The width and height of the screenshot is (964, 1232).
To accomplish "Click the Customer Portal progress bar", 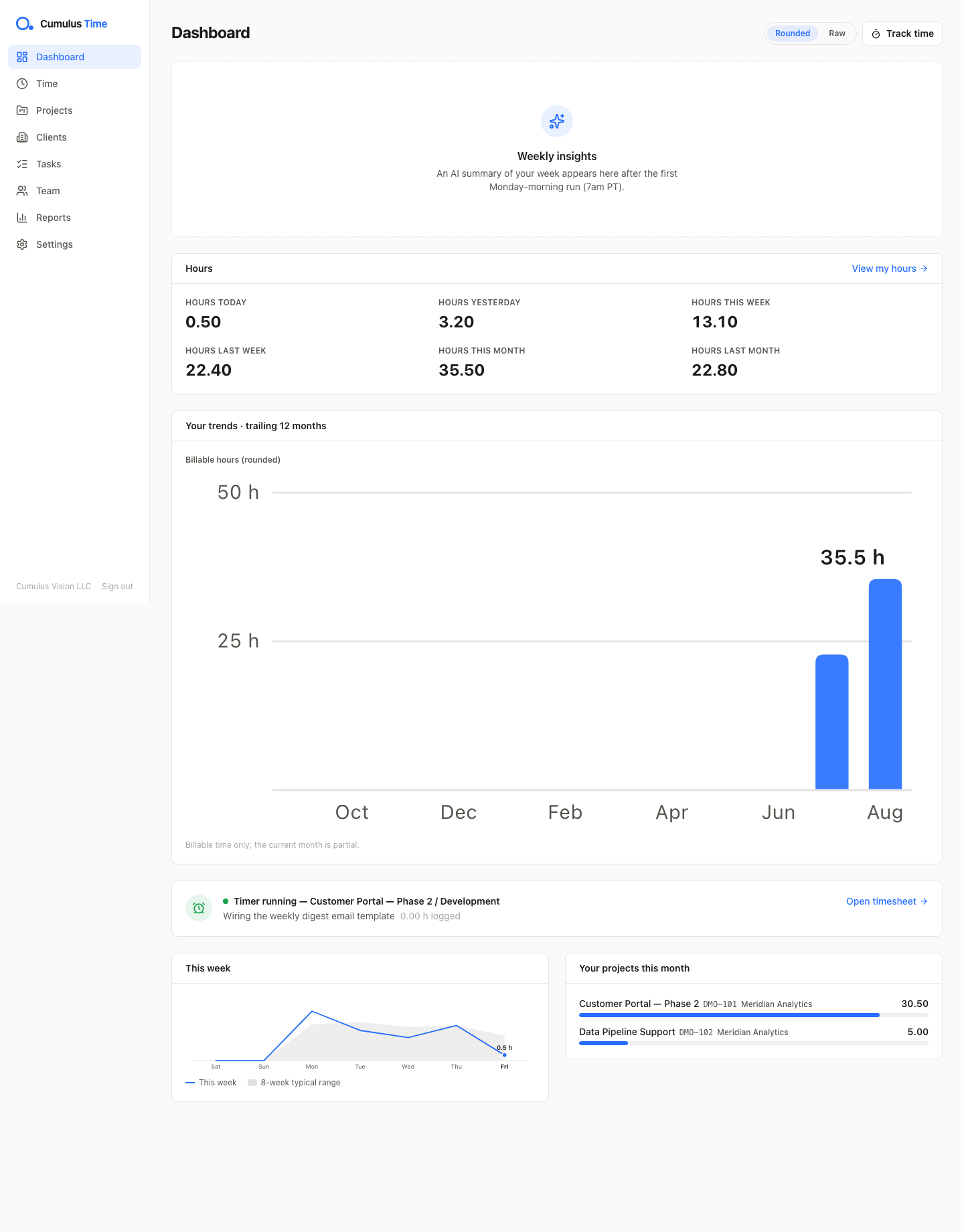I will 753,1015.
